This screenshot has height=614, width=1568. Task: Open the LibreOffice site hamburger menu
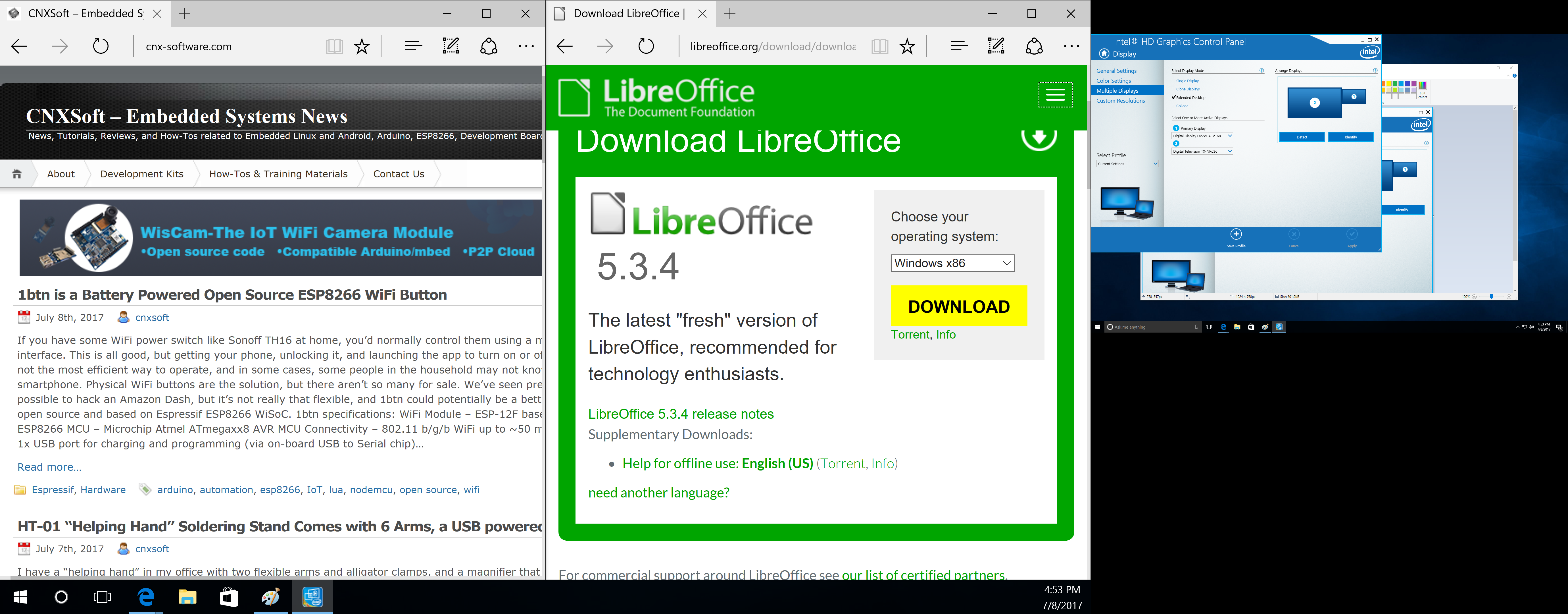click(1055, 94)
